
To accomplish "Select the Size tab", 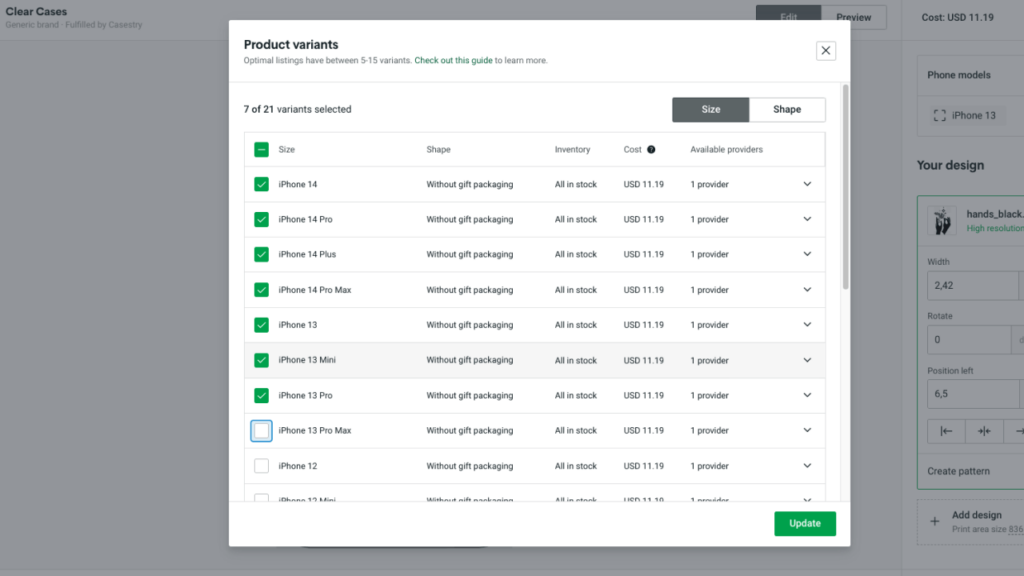I will tap(710, 109).
